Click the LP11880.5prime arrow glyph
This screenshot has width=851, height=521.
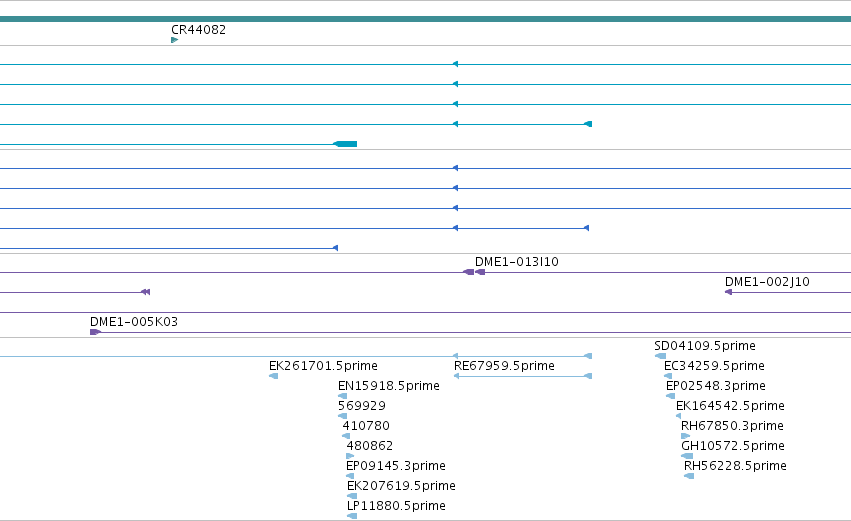(x=352, y=516)
